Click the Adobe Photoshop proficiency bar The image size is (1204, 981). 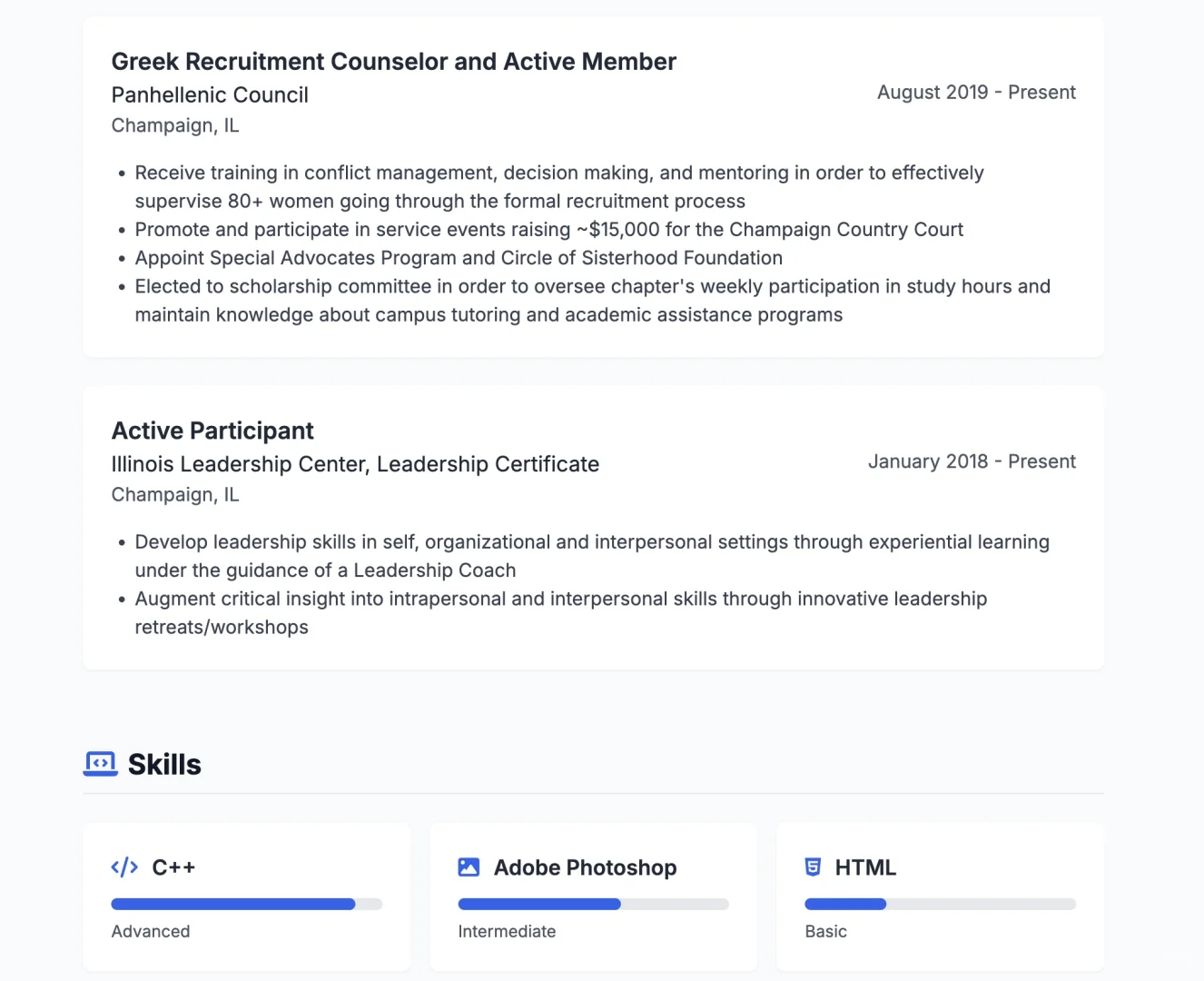click(x=593, y=904)
